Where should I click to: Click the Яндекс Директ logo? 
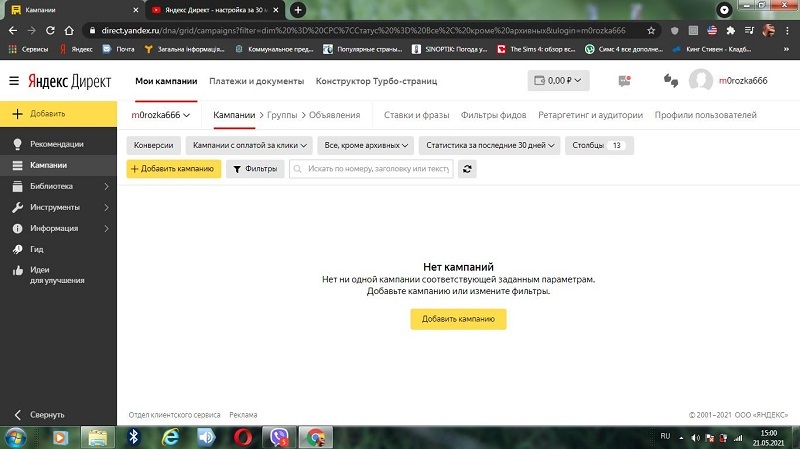point(69,81)
